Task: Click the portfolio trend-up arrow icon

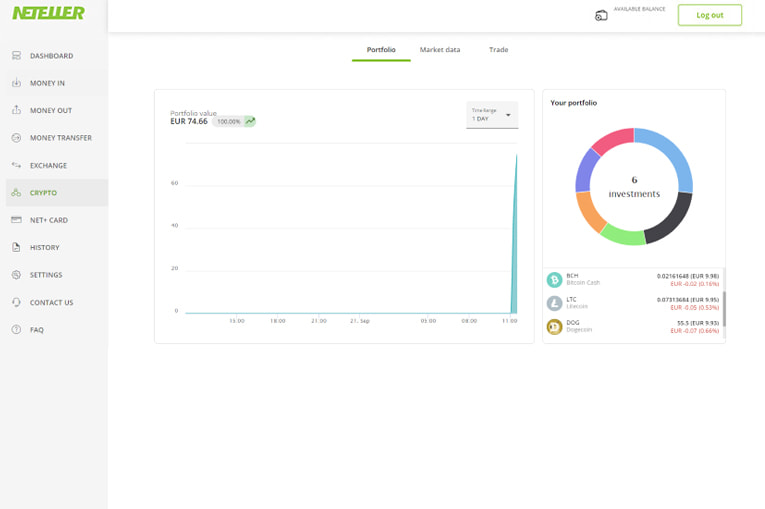Action: 250,121
